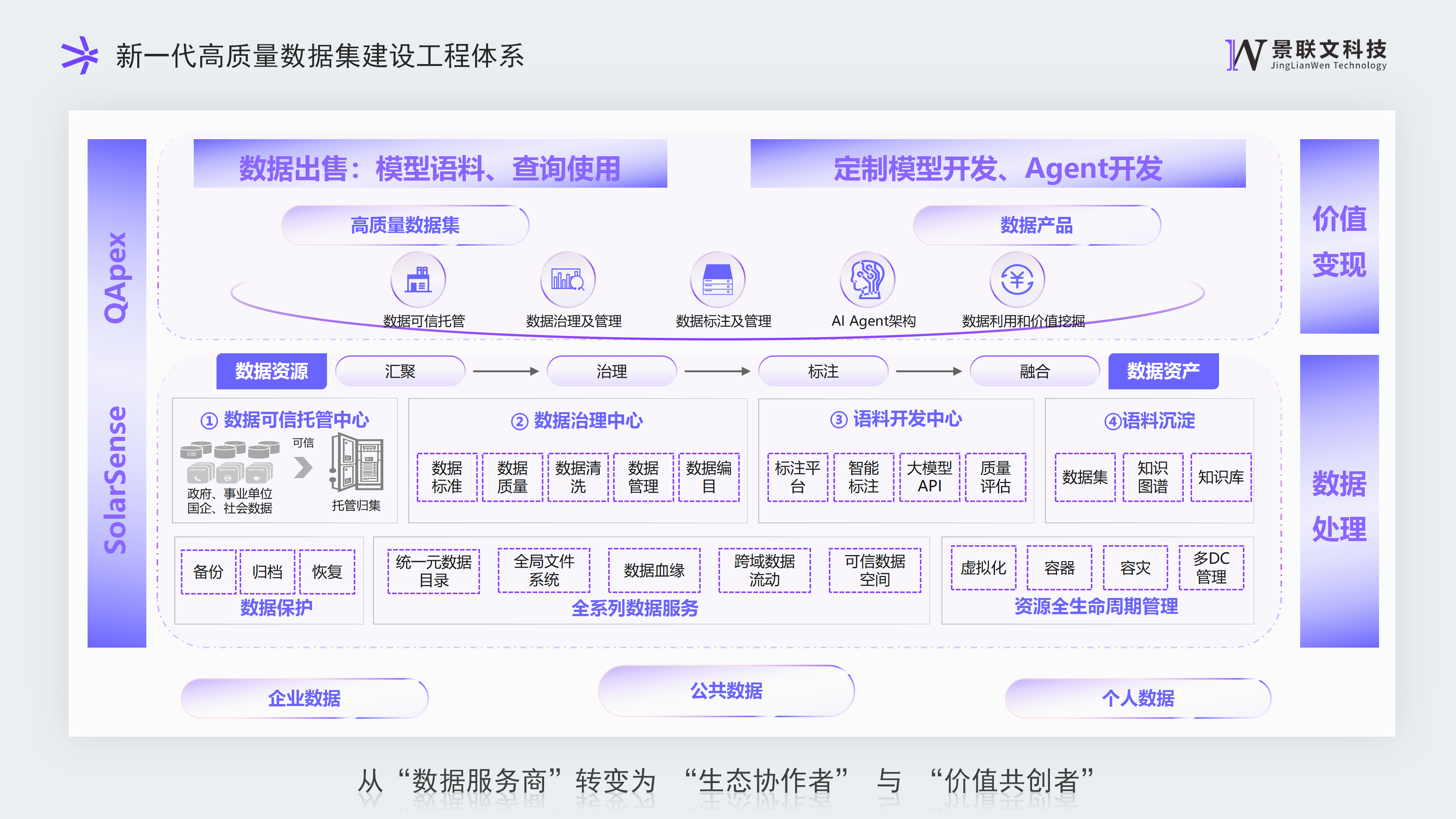Select the 标注平台 box
Viewport: 1456px width, 819px height.
pos(797,477)
